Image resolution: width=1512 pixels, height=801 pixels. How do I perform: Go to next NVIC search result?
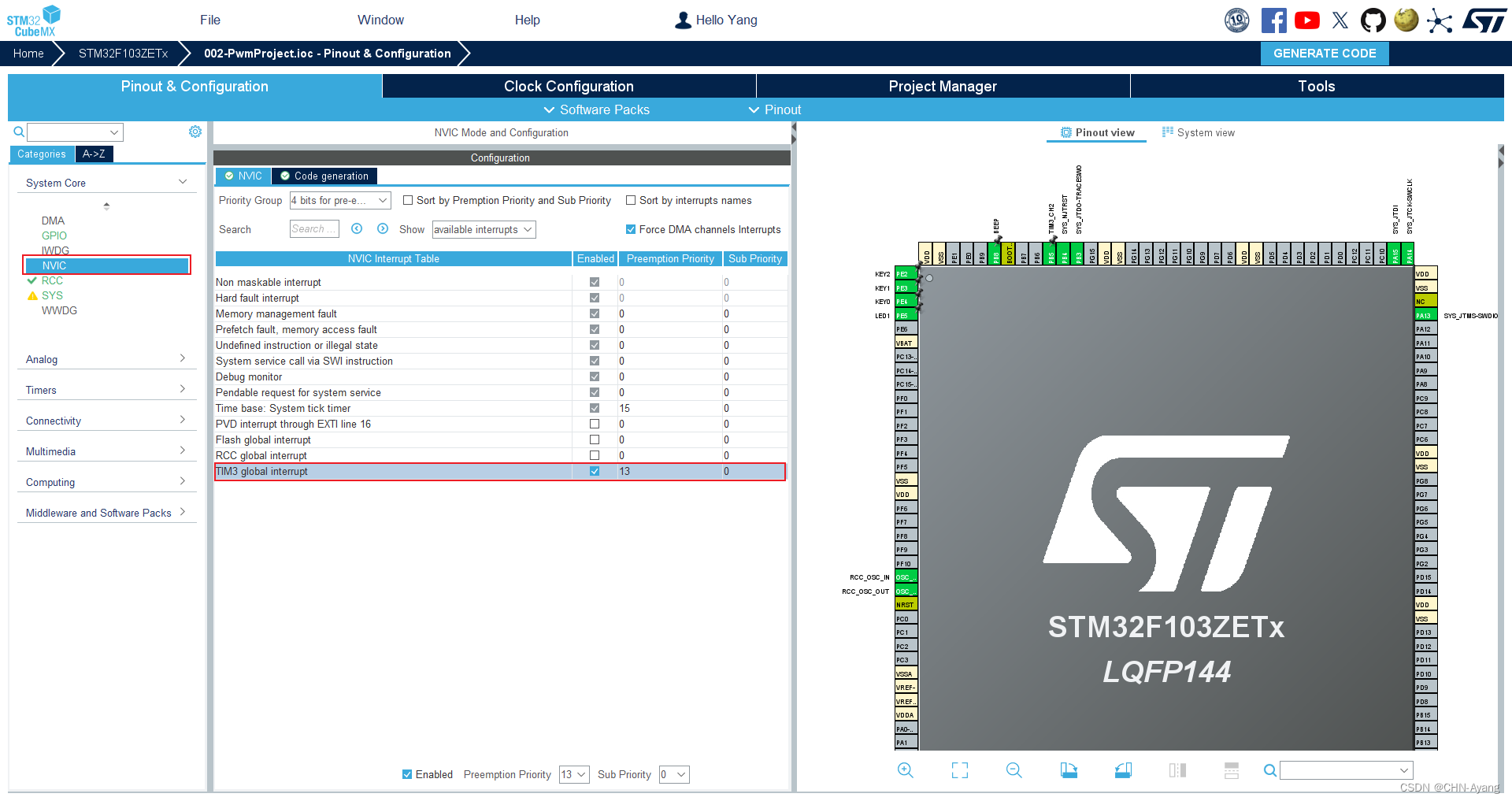(x=383, y=228)
